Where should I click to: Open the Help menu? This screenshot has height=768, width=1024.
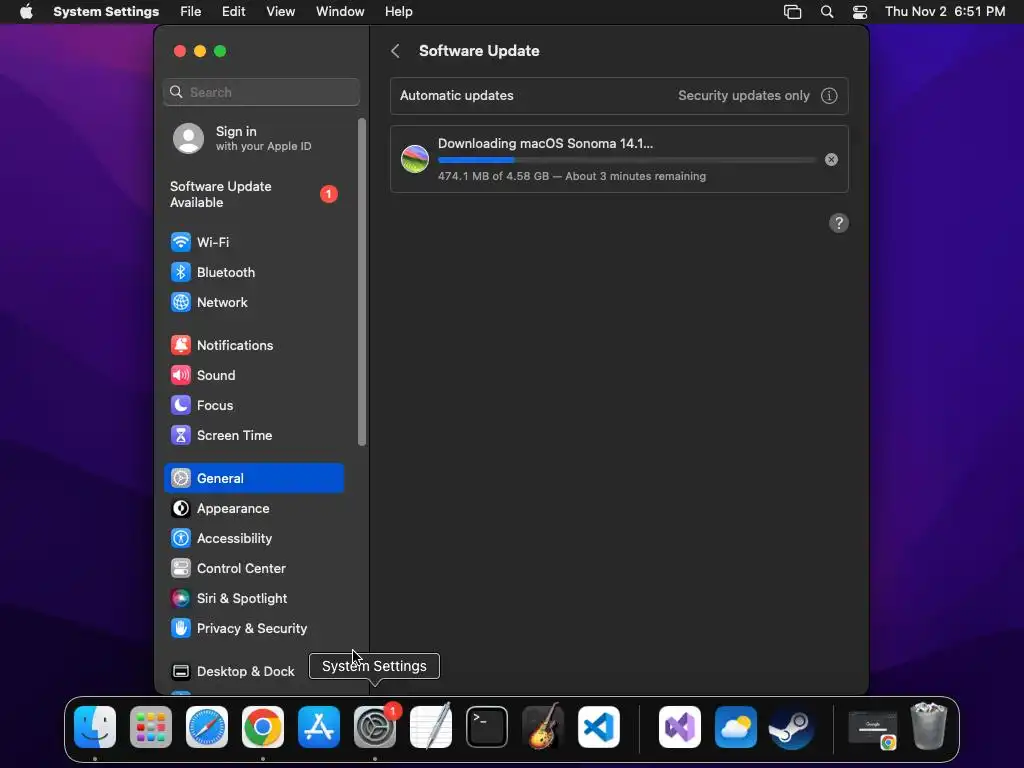(x=398, y=11)
